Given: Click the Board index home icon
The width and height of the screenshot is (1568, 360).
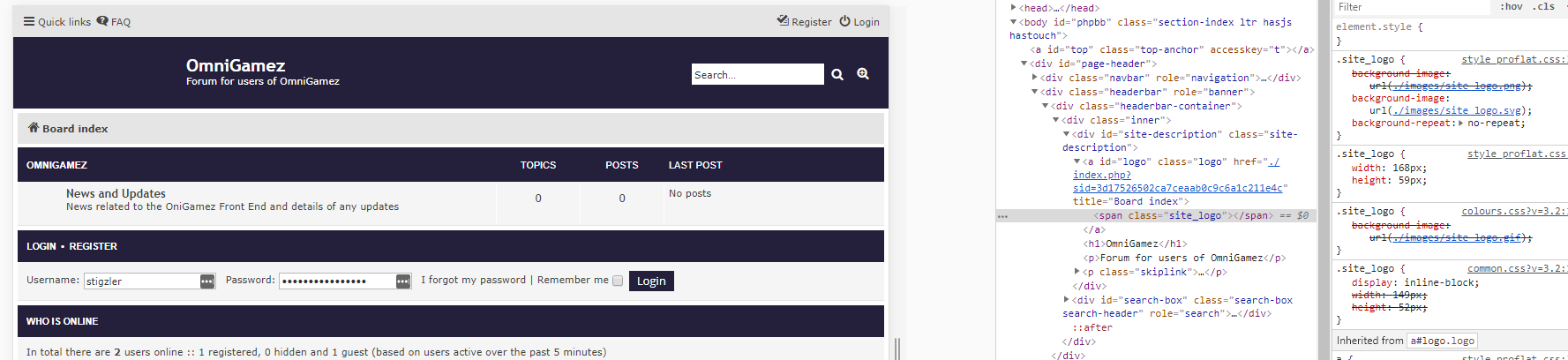Looking at the screenshot, I should coord(34,128).
